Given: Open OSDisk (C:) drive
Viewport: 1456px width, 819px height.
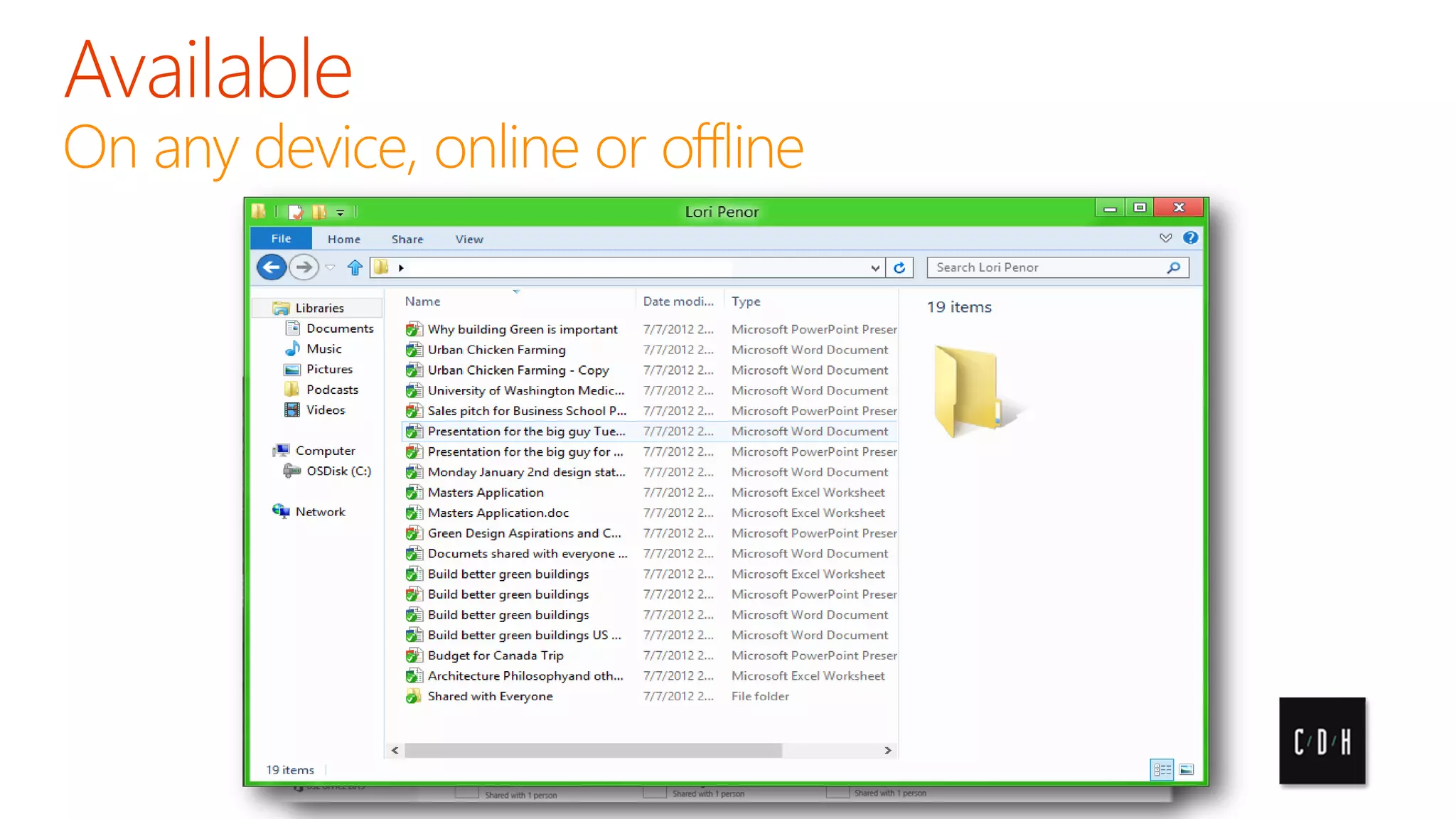Looking at the screenshot, I should (338, 471).
